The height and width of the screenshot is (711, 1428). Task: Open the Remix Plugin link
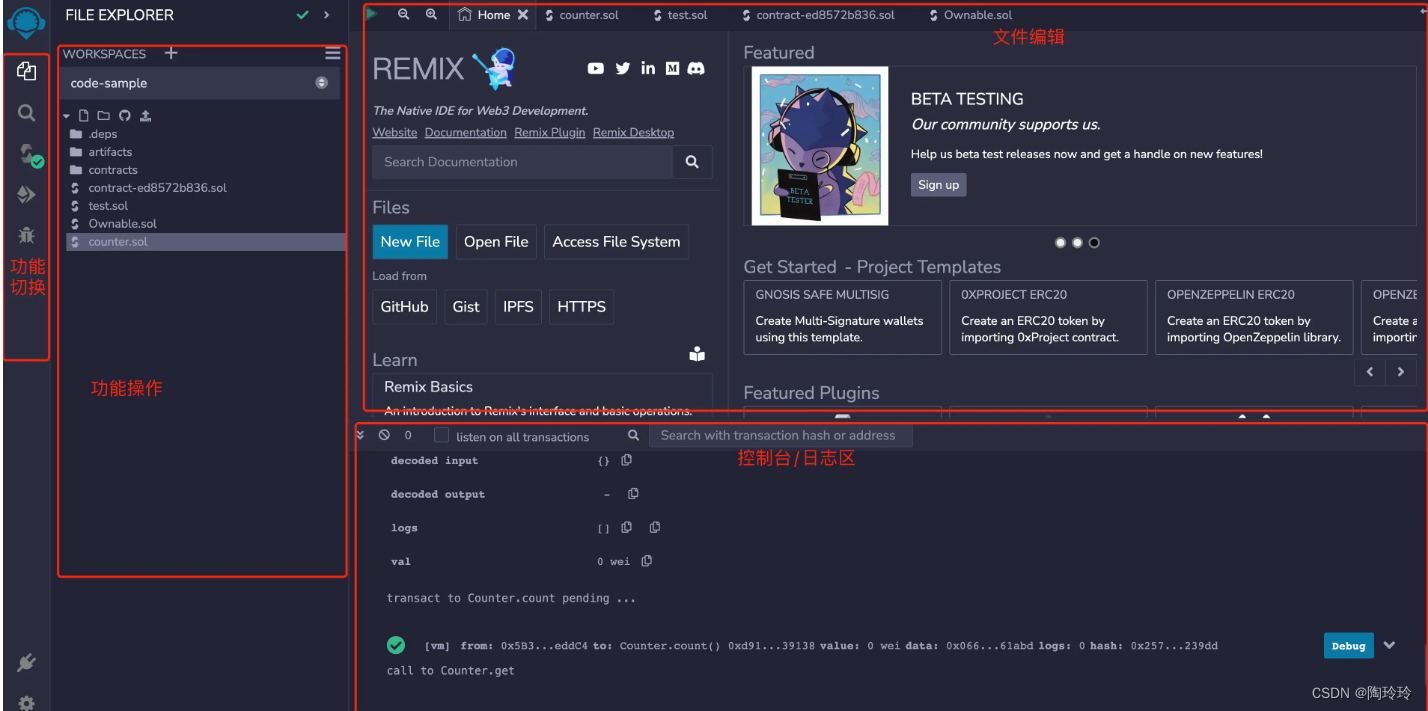click(x=550, y=132)
